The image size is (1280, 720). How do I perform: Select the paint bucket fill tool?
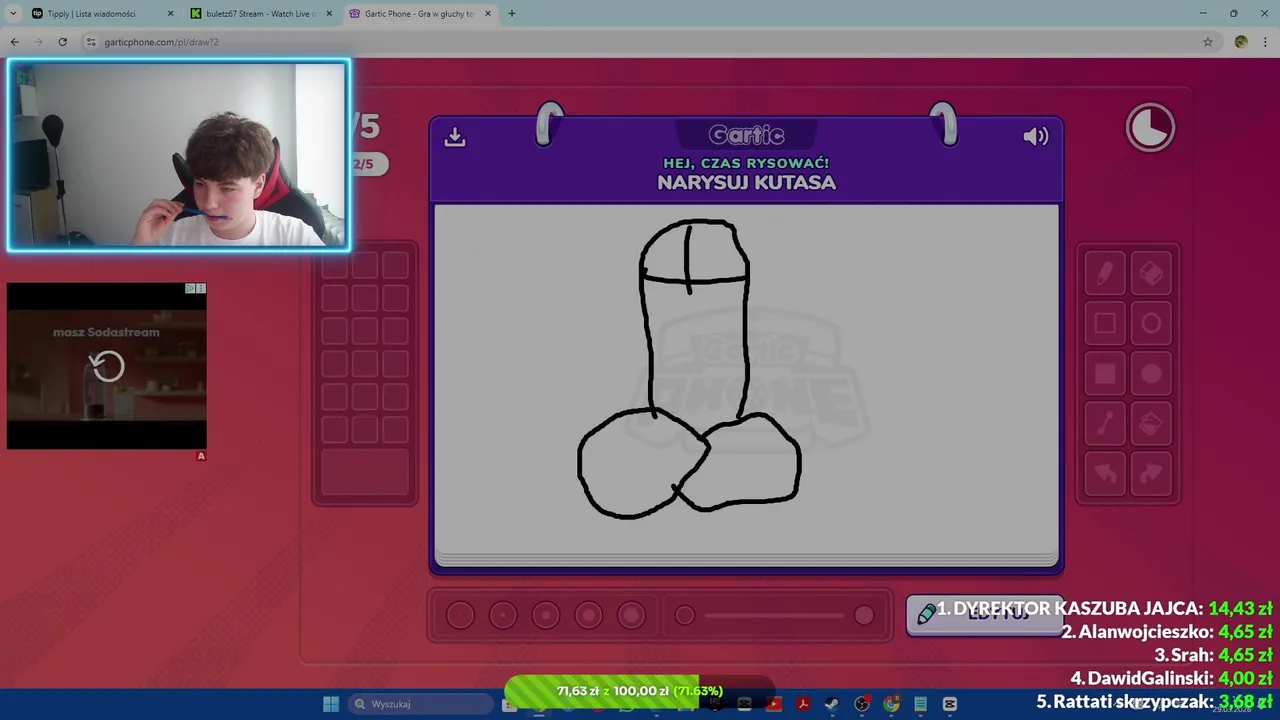point(1151,424)
